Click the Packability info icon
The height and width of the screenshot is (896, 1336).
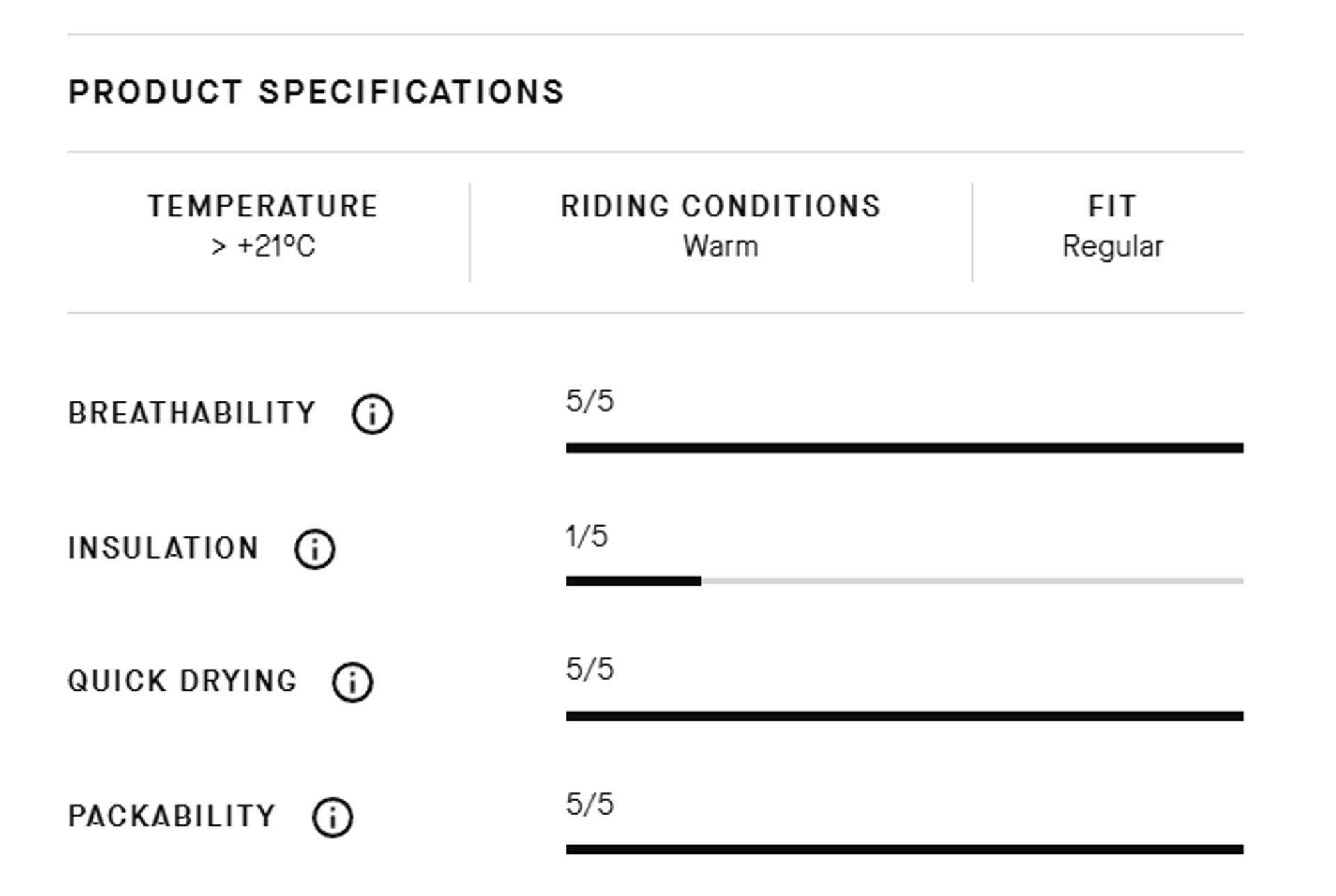point(333,817)
